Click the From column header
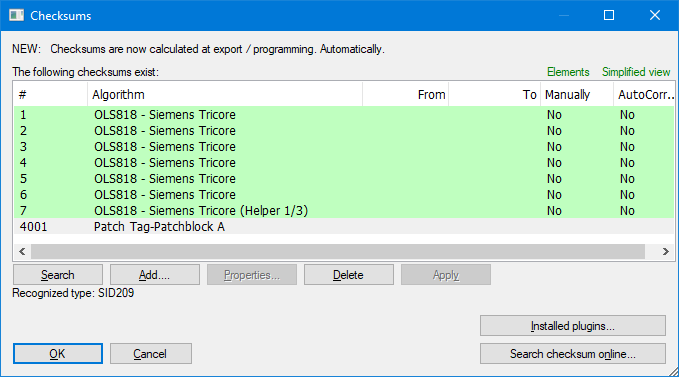This screenshot has height=377, width=679. tap(405, 94)
